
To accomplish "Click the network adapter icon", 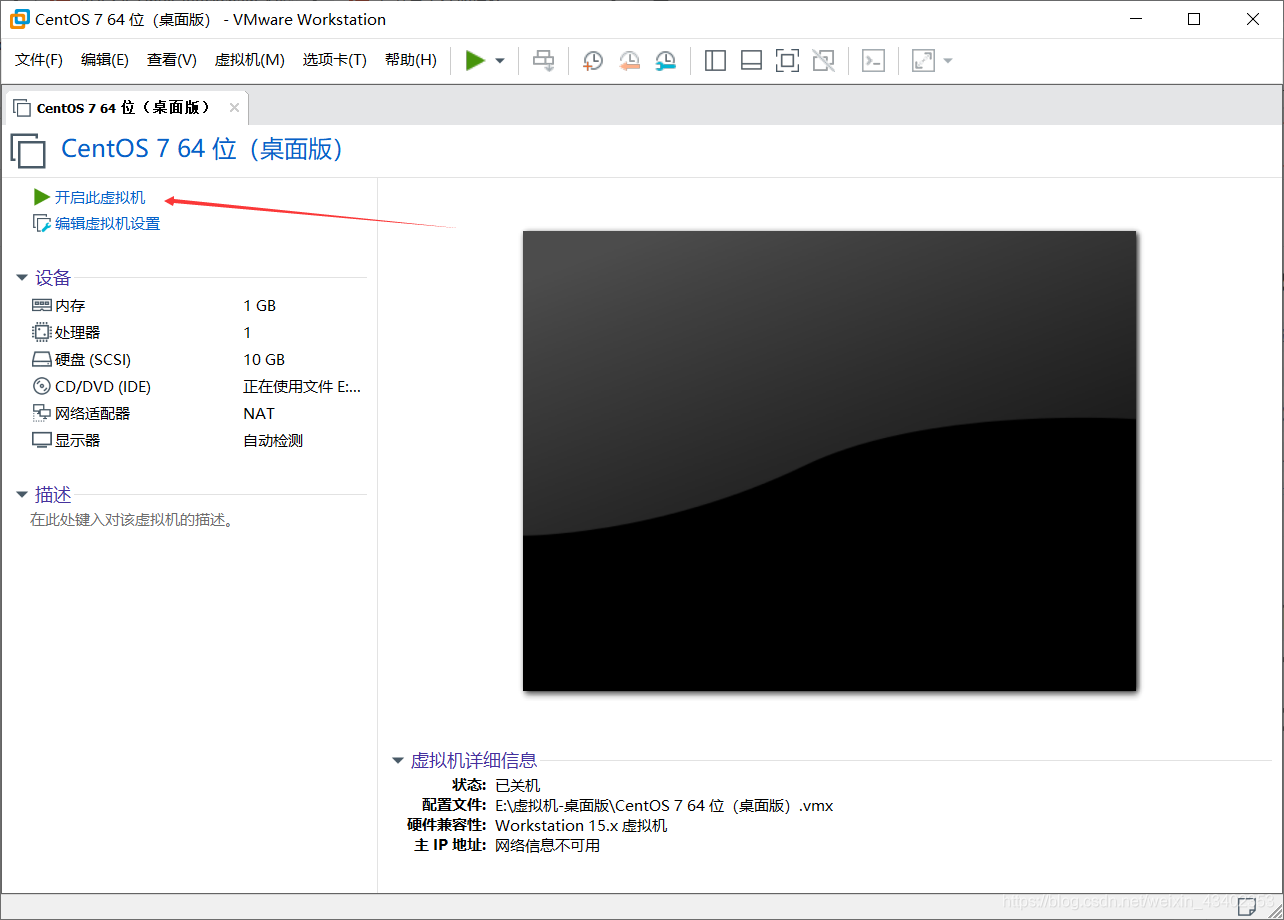I will [x=41, y=413].
